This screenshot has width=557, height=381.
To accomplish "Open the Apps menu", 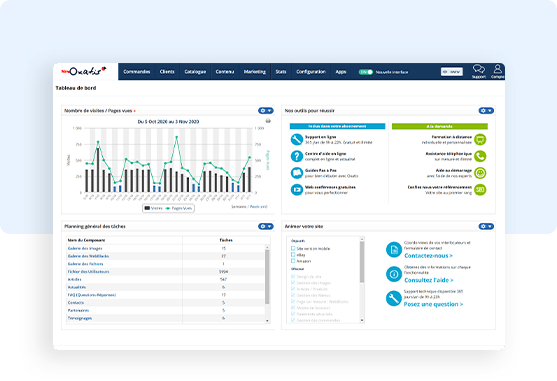I will [341, 72].
